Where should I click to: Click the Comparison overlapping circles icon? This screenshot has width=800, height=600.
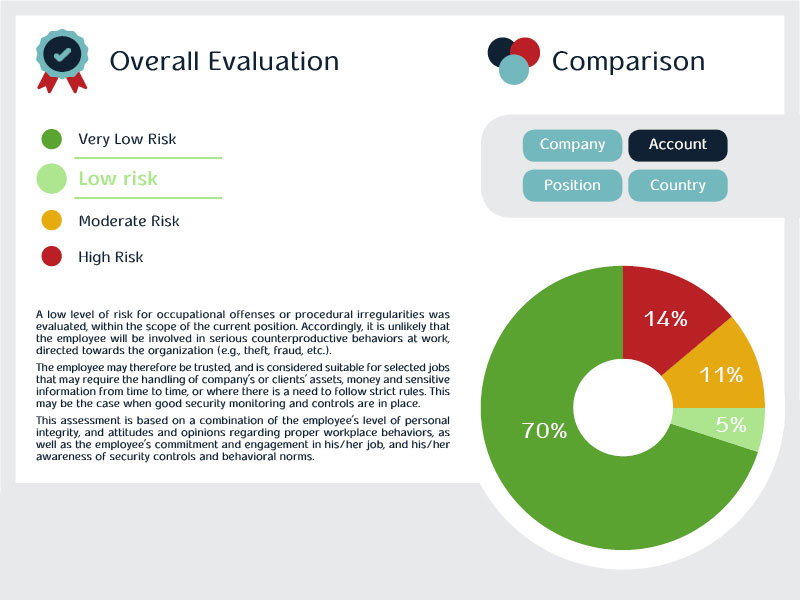(514, 59)
